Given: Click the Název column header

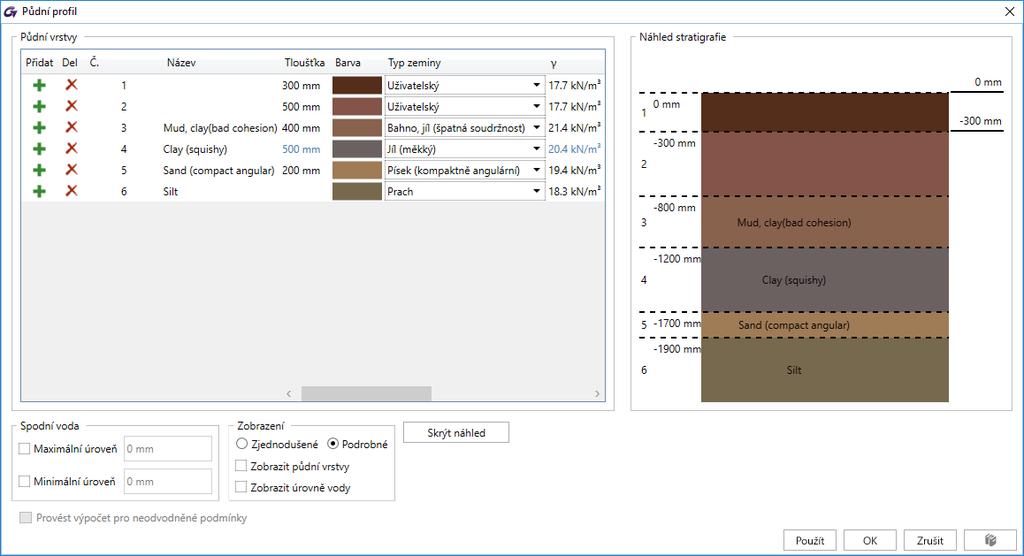Looking at the screenshot, I should tap(181, 63).
